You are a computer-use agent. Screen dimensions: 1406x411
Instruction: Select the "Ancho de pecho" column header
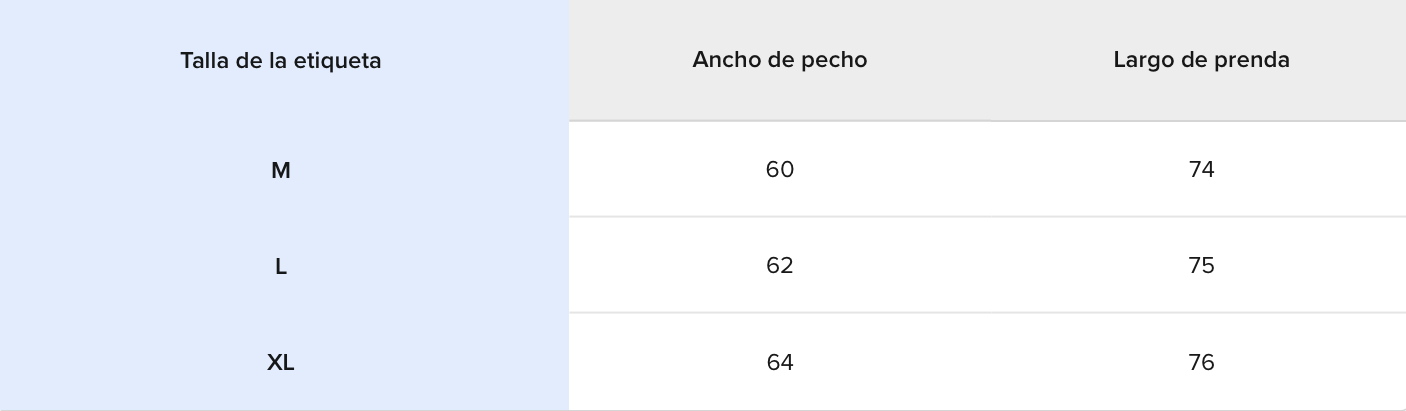pyautogui.click(x=779, y=60)
